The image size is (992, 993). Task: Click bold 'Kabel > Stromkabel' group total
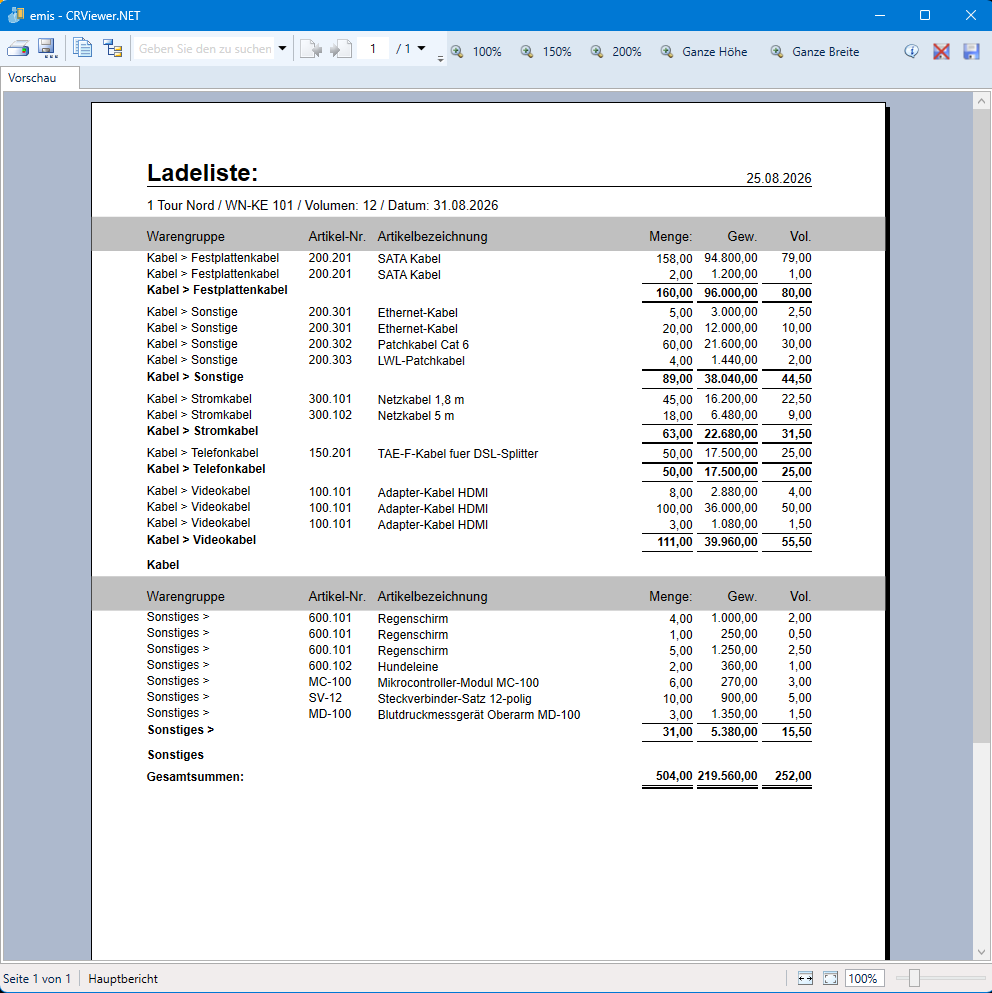(x=203, y=431)
